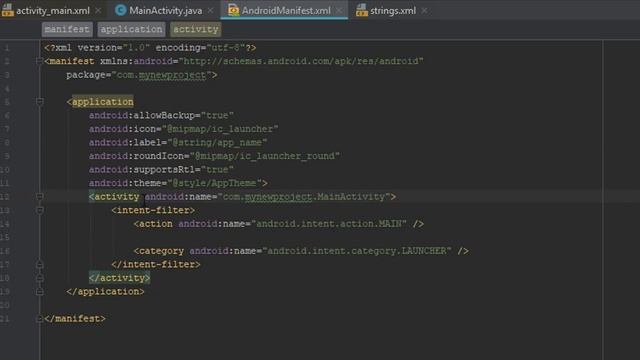Click the android:allowBackup attribute

click(142, 116)
